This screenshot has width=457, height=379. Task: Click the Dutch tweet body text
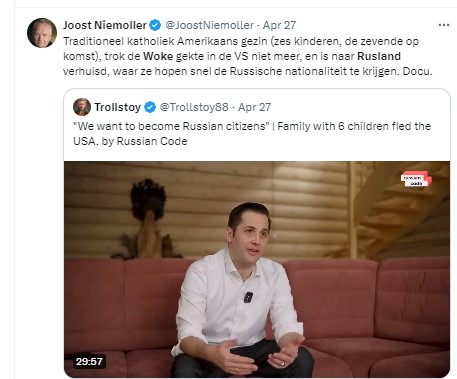coord(248,56)
